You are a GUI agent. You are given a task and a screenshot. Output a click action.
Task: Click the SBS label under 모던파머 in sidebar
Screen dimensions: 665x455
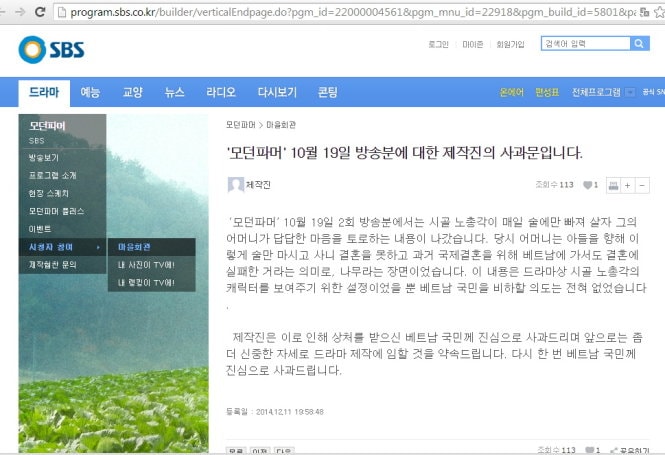tap(36, 141)
